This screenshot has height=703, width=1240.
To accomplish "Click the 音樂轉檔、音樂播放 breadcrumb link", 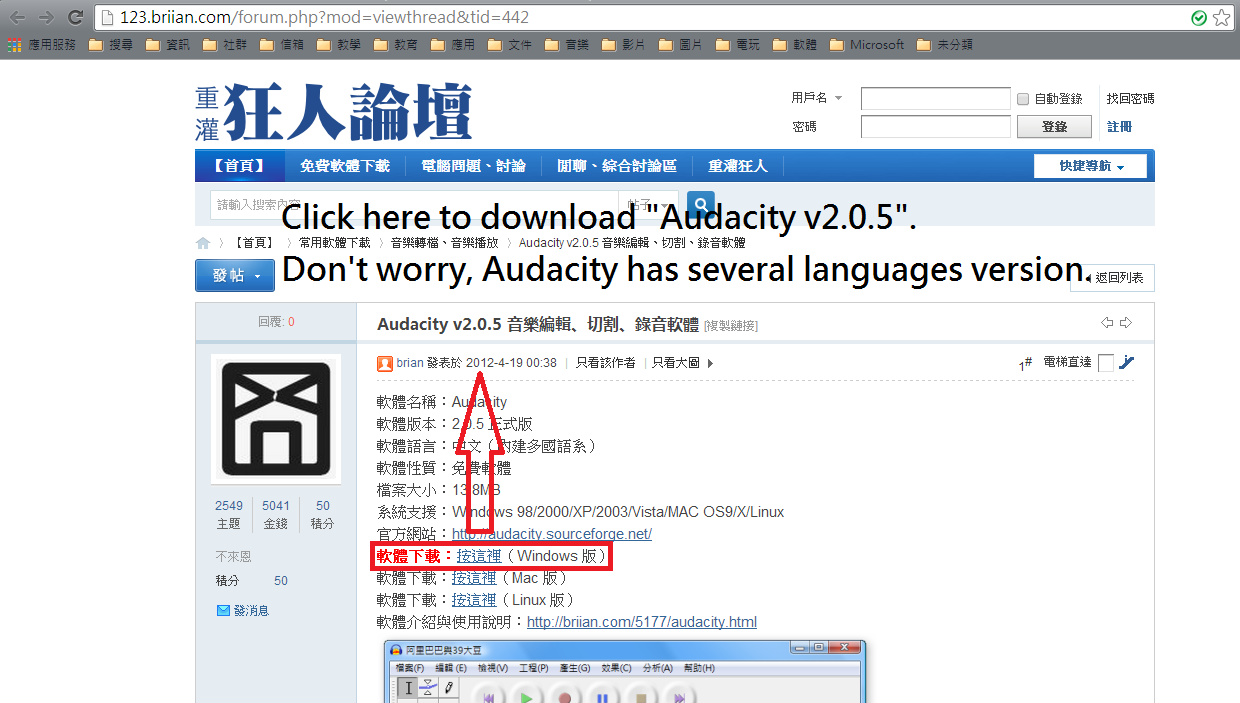I will pyautogui.click(x=444, y=243).
